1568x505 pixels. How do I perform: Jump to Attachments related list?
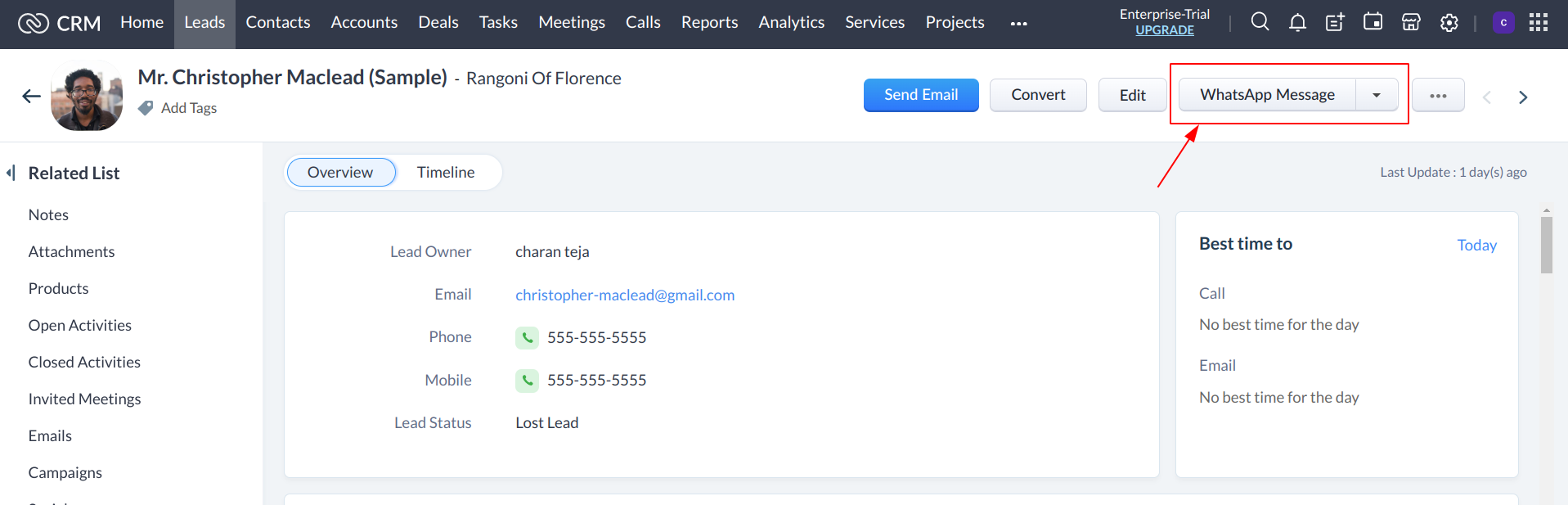coord(71,251)
